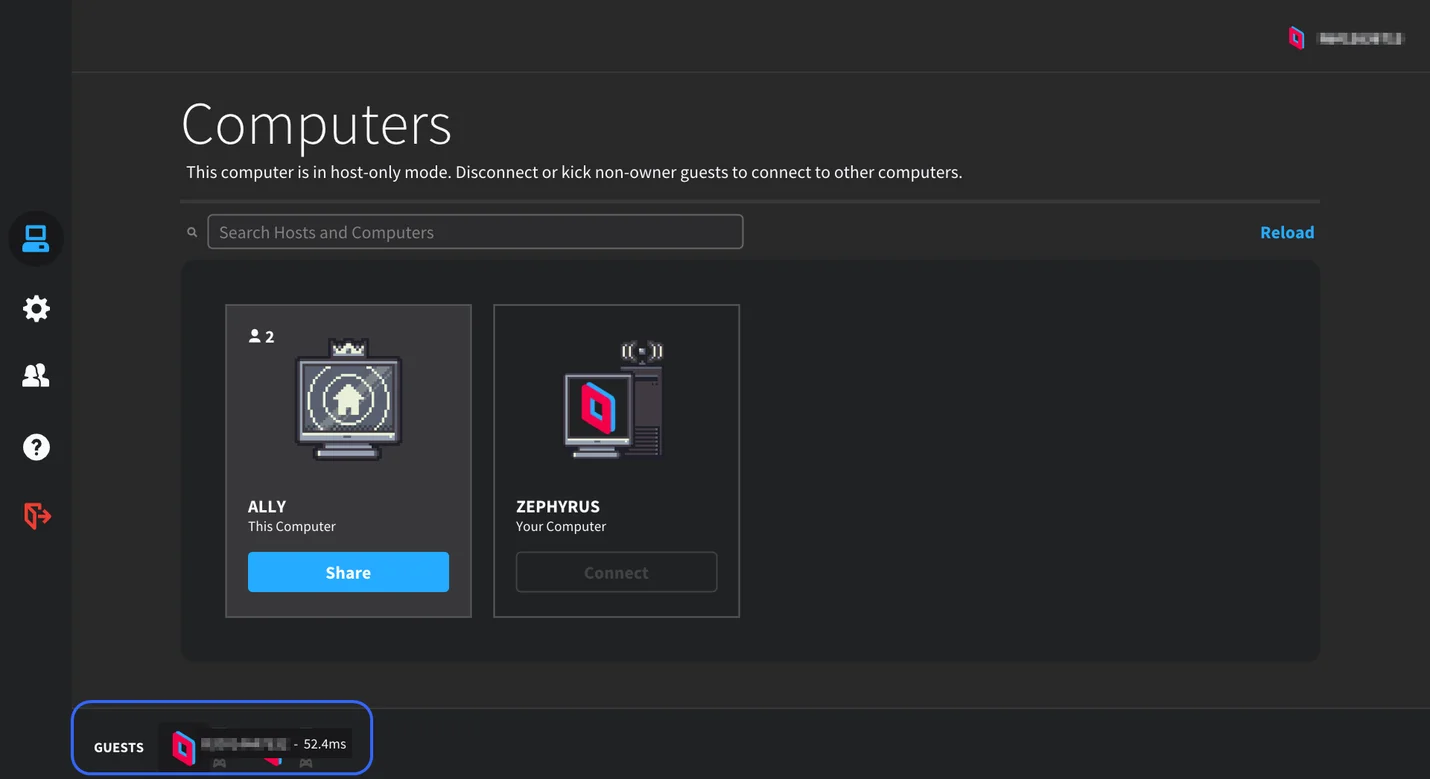1430x779 pixels.
Task: Open Help via question mark icon
Action: (36, 447)
